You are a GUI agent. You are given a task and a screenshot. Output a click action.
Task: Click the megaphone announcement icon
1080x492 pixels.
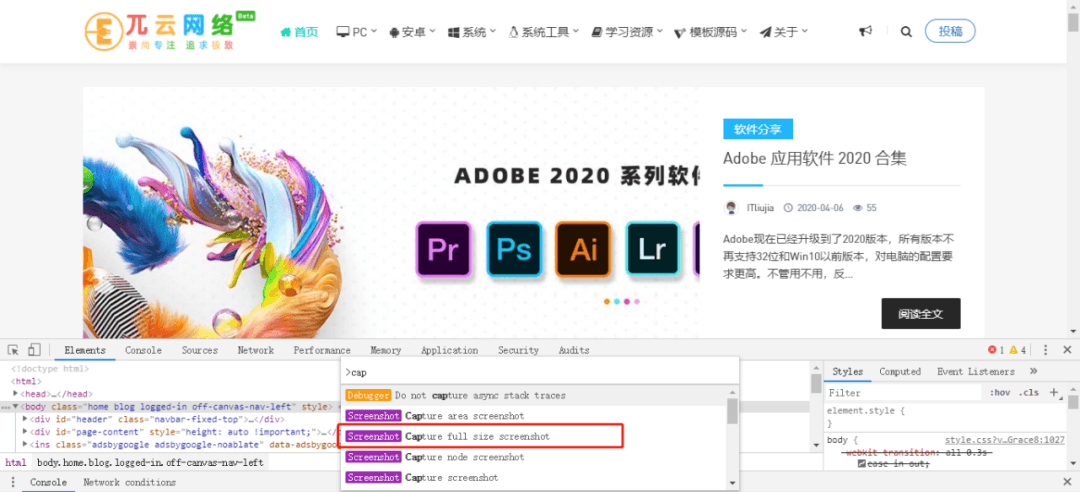click(x=866, y=31)
